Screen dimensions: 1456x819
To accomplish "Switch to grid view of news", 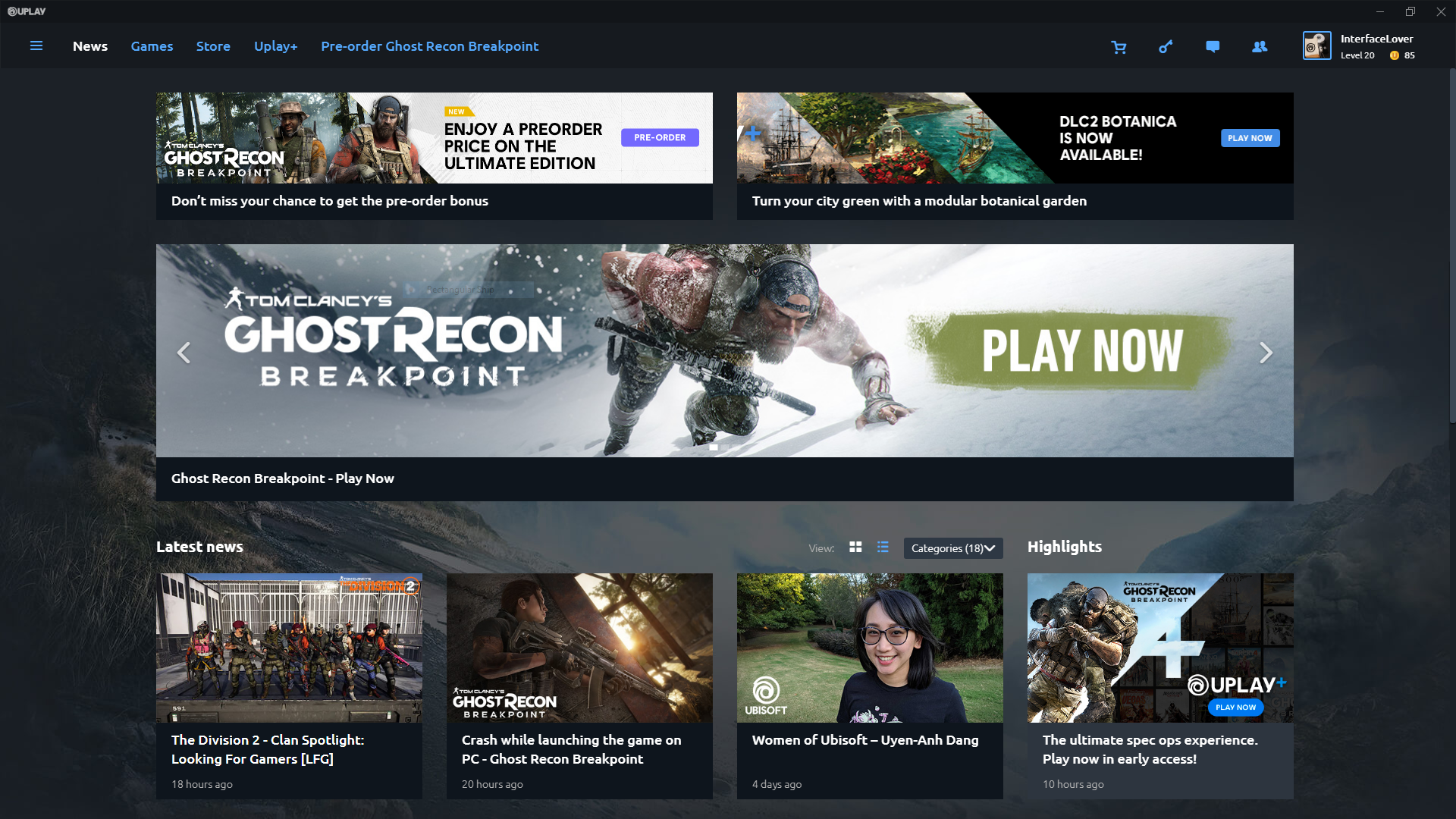I will coord(855,547).
